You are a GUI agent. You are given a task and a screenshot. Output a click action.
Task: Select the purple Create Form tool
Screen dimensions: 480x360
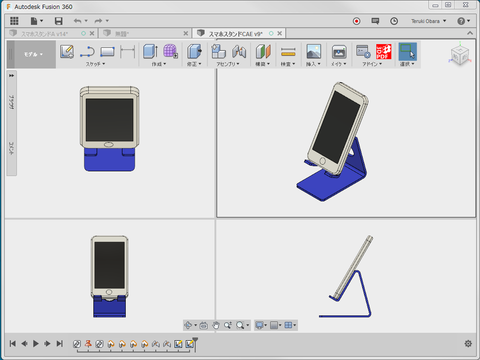click(x=170, y=51)
